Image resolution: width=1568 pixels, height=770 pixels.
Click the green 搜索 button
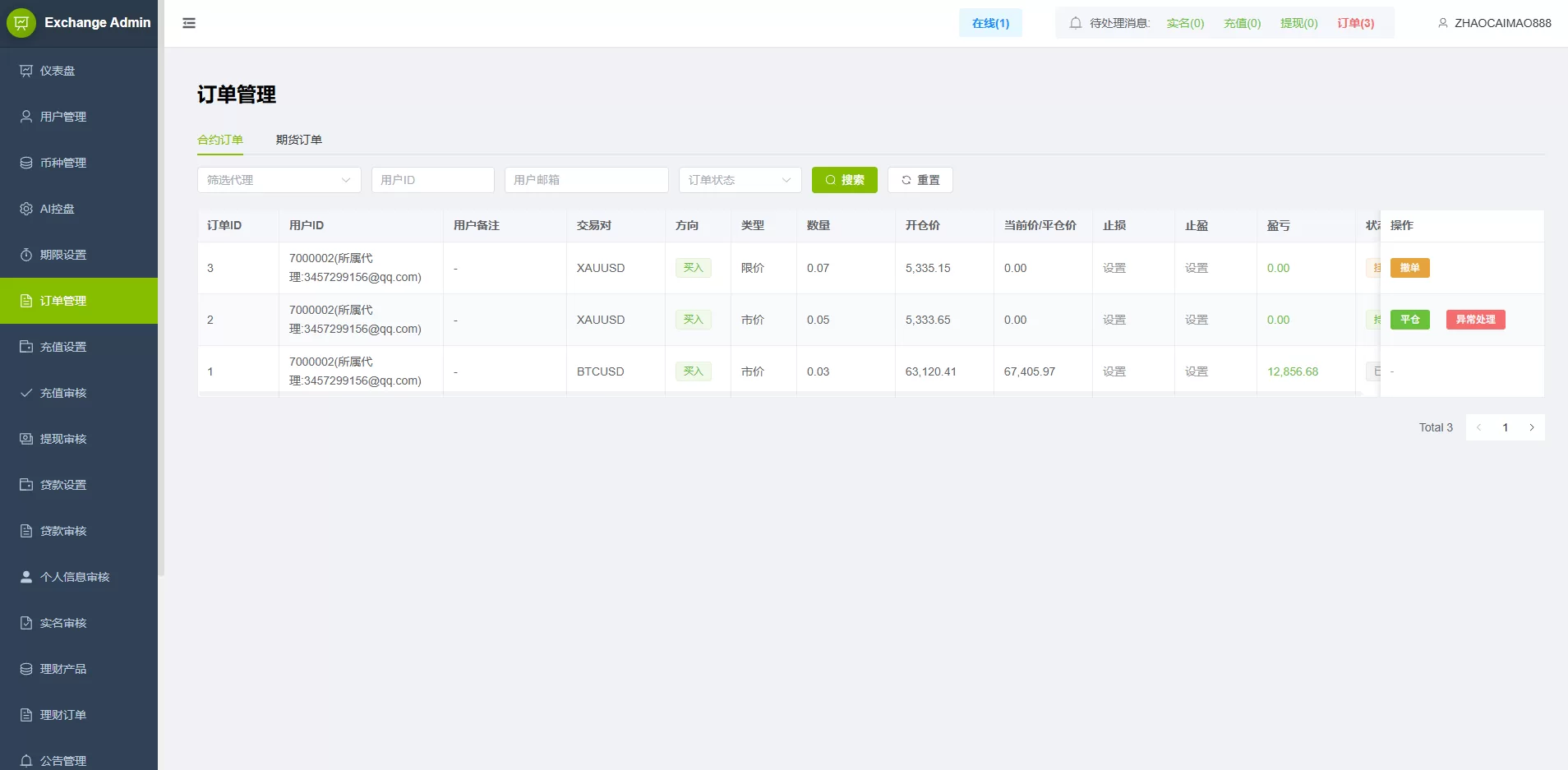coord(844,180)
